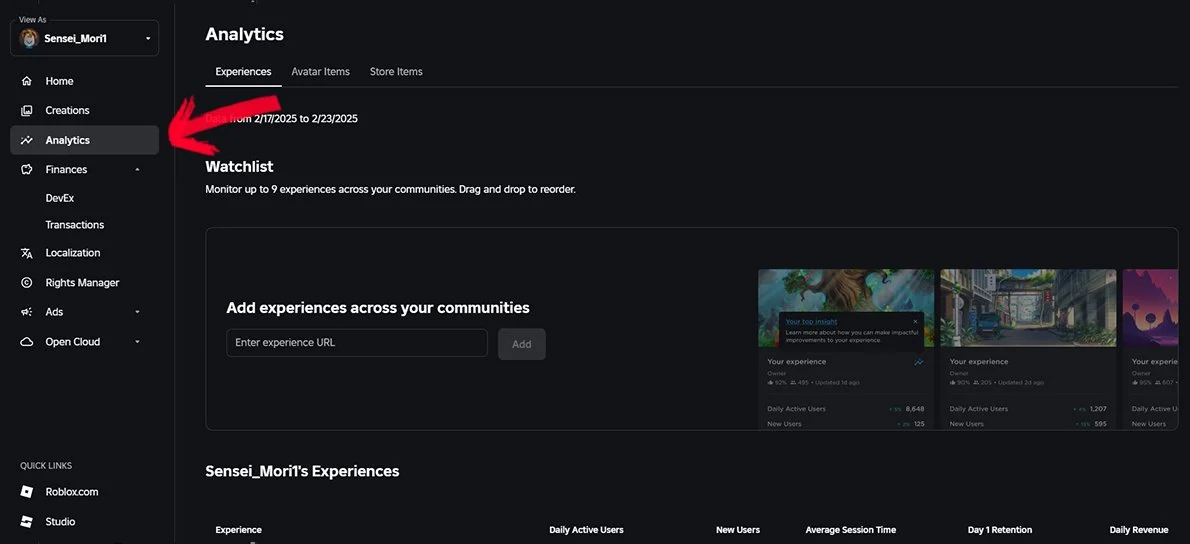Image resolution: width=1190 pixels, height=544 pixels.
Task: Switch to the Store Items tab
Action: pos(396,72)
